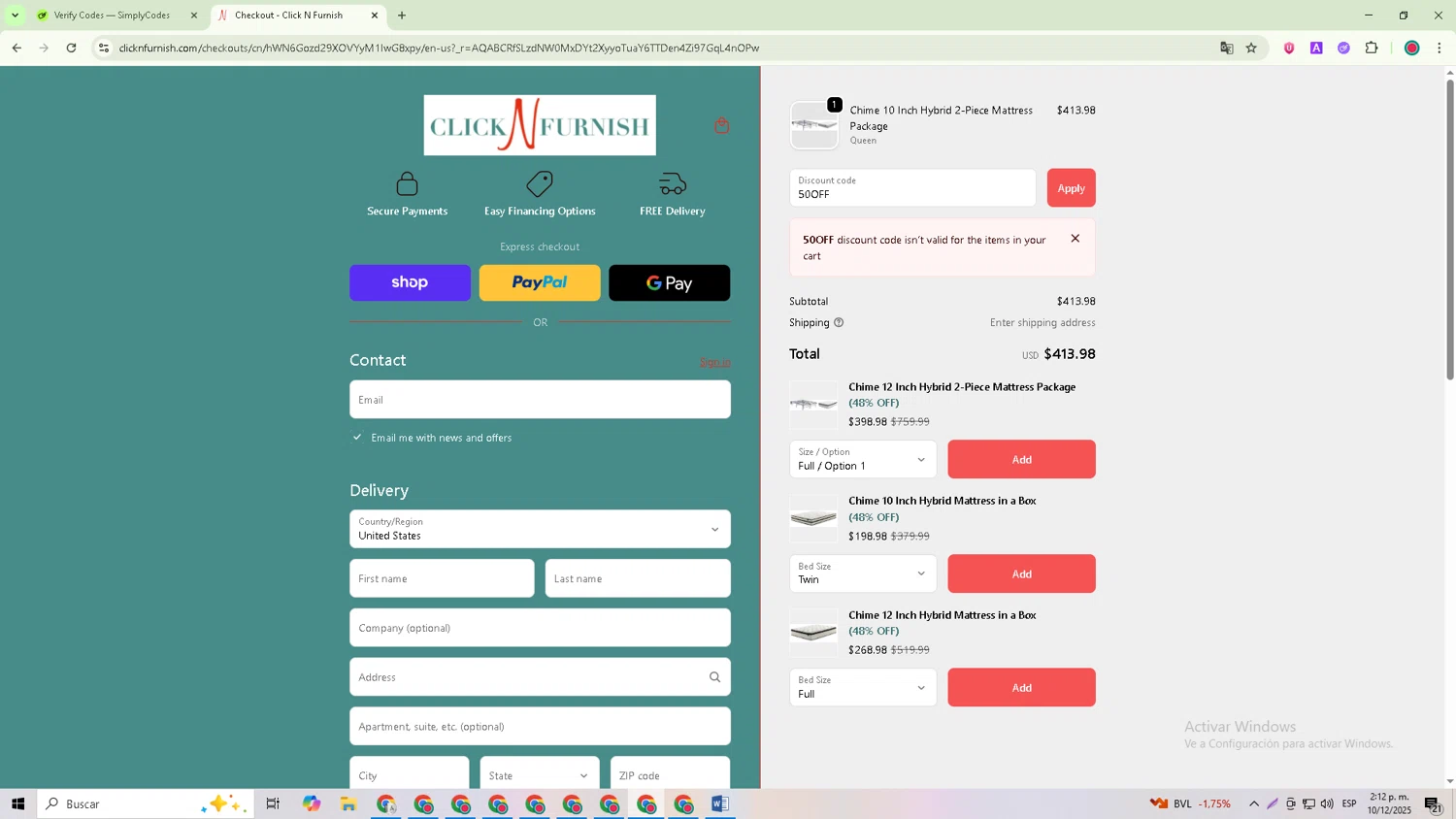Open the browser extensions puzzle icon
This screenshot has height=819, width=1456.
[1372, 48]
